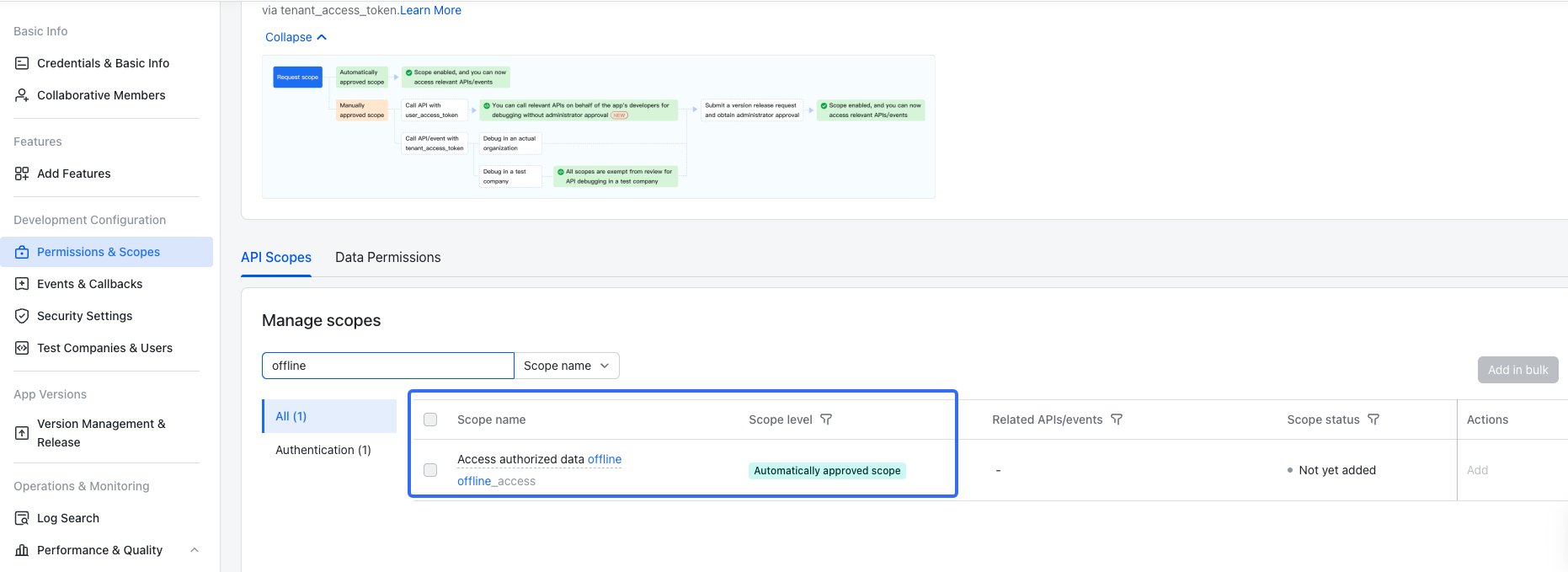
Task: Click the Test Companies & Users icon
Action: [x=22, y=348]
